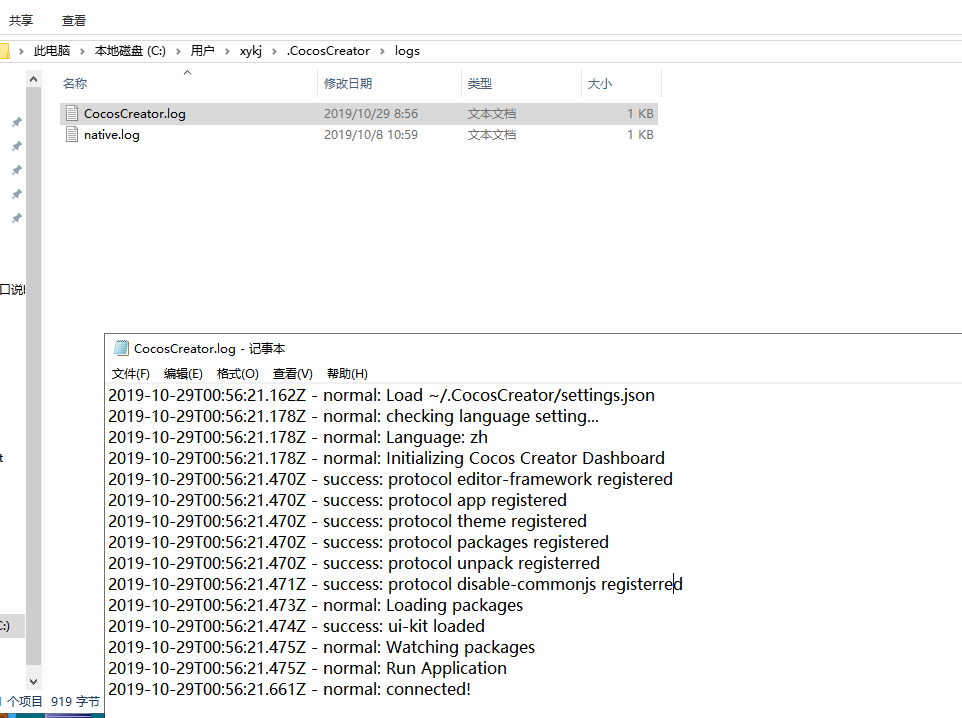Expand chevron before 此电脑 in breadcrumb

21,51
